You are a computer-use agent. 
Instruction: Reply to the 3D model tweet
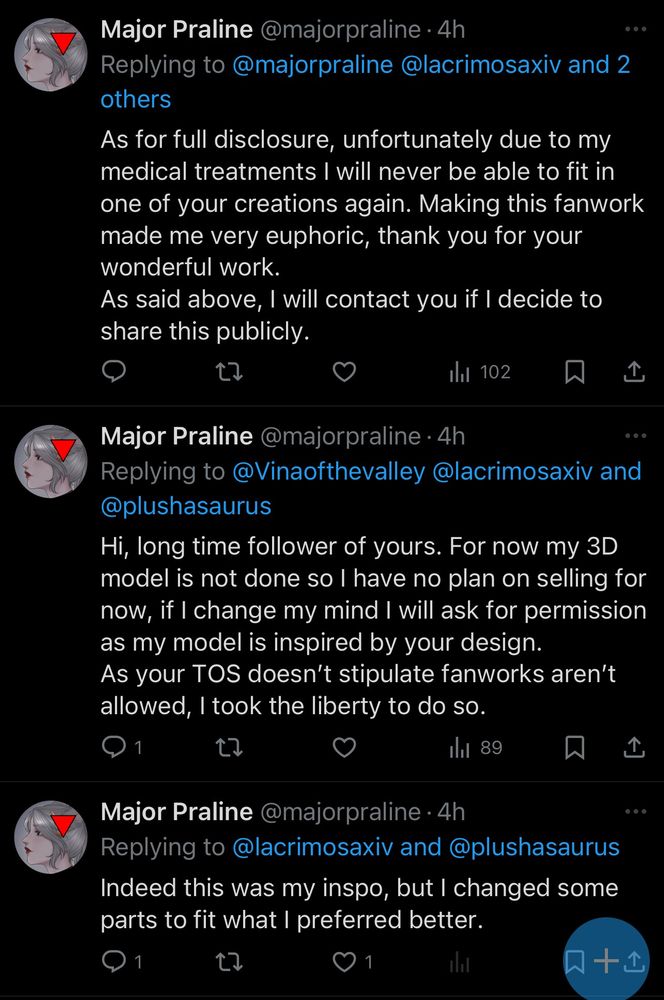(x=115, y=747)
